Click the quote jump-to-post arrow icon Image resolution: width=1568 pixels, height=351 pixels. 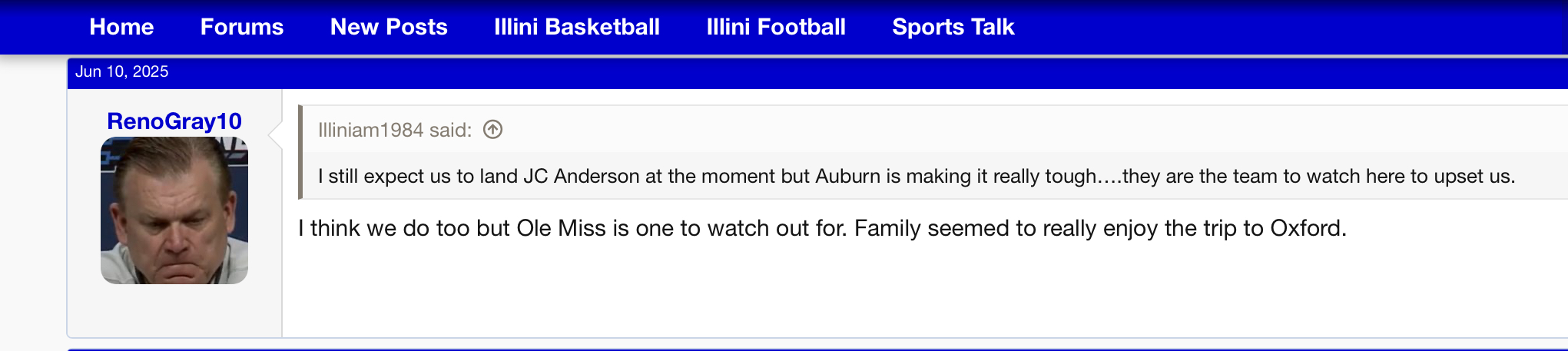coord(492,130)
